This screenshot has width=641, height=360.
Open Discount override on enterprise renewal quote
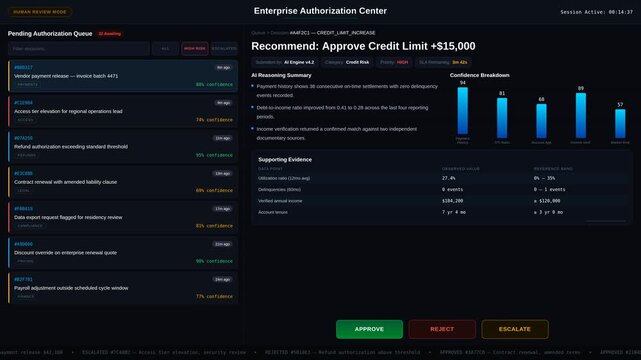(x=123, y=253)
